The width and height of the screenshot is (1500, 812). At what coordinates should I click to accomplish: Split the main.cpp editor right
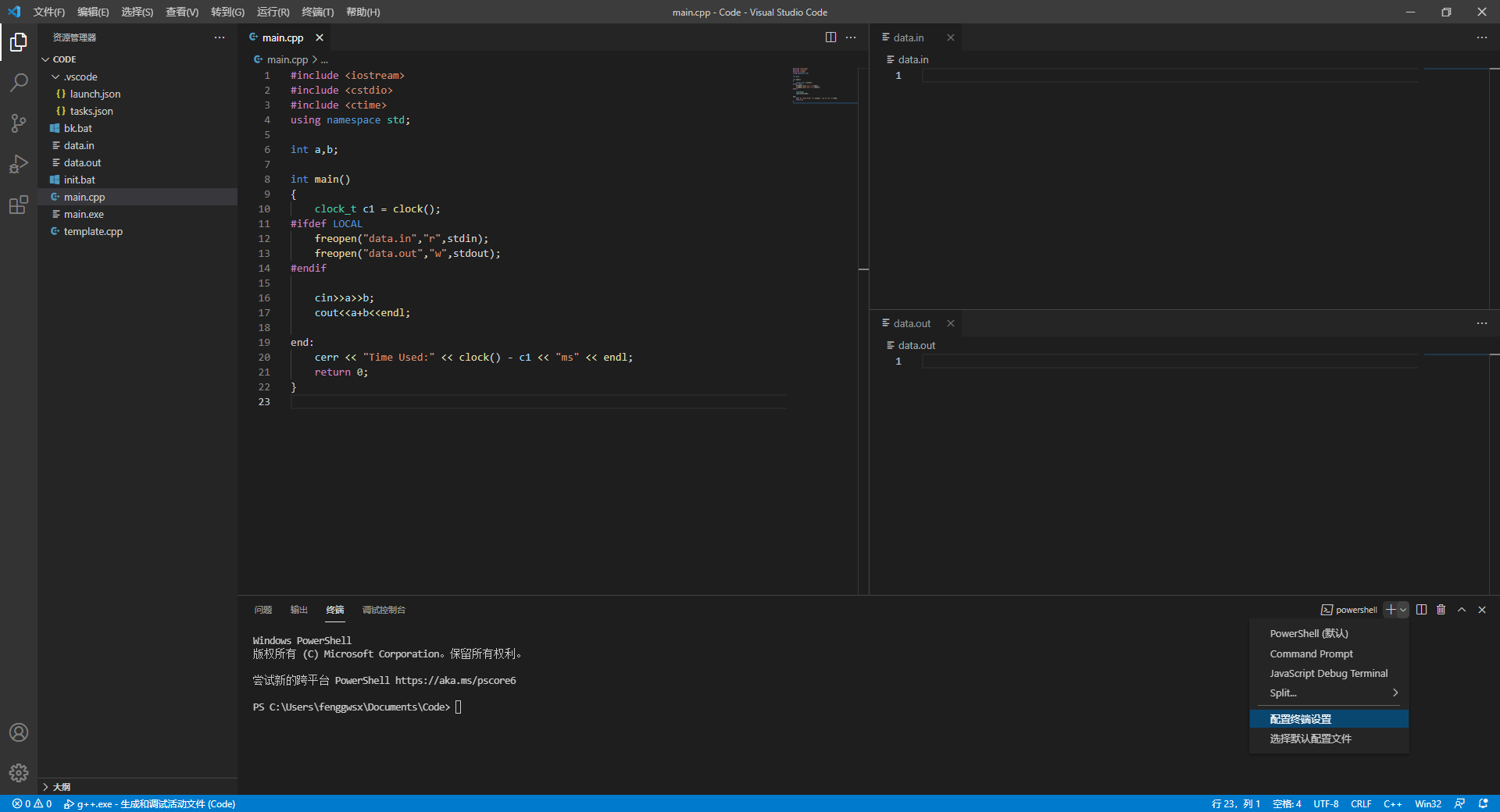[830, 37]
